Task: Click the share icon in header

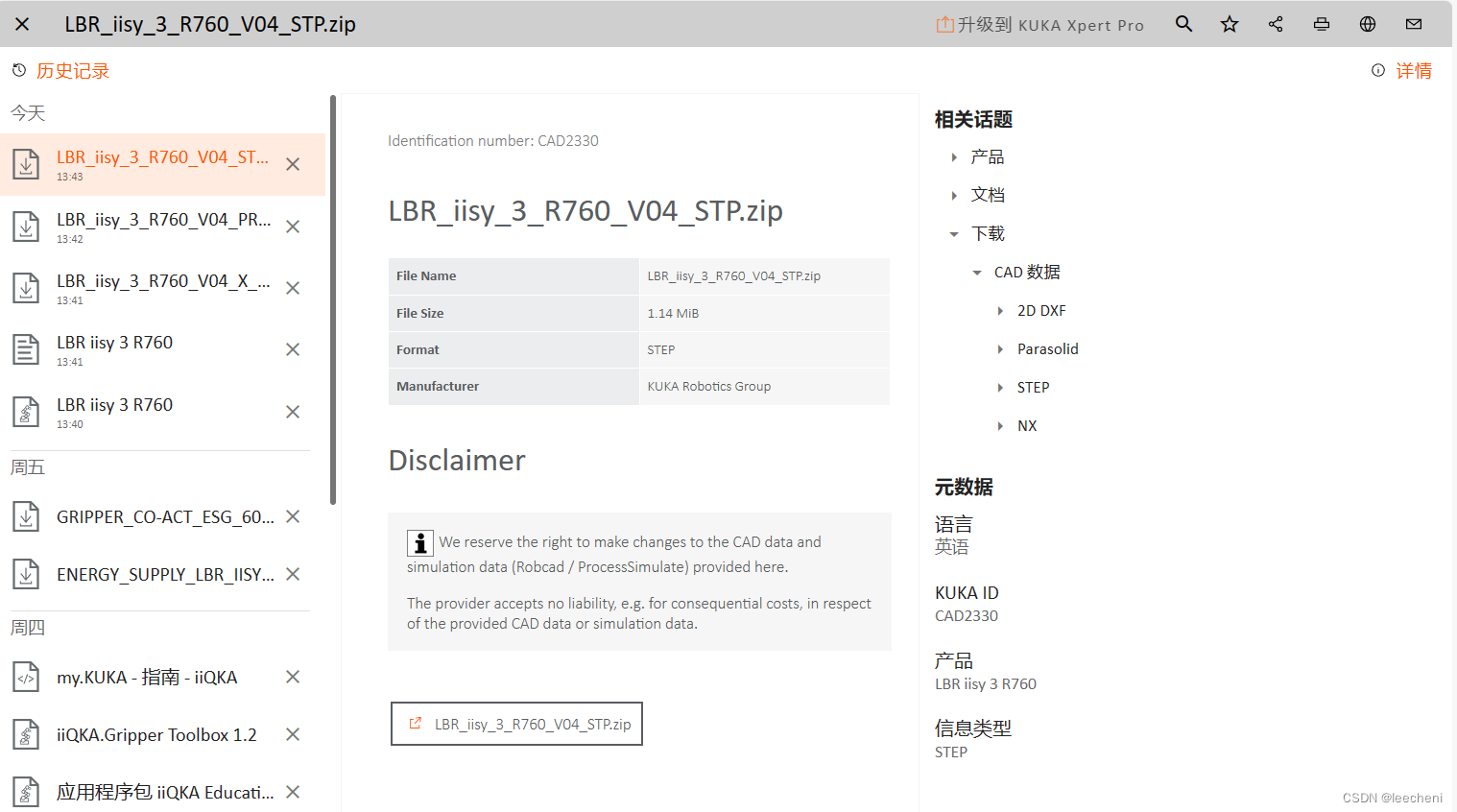Action: pyautogui.click(x=1276, y=24)
